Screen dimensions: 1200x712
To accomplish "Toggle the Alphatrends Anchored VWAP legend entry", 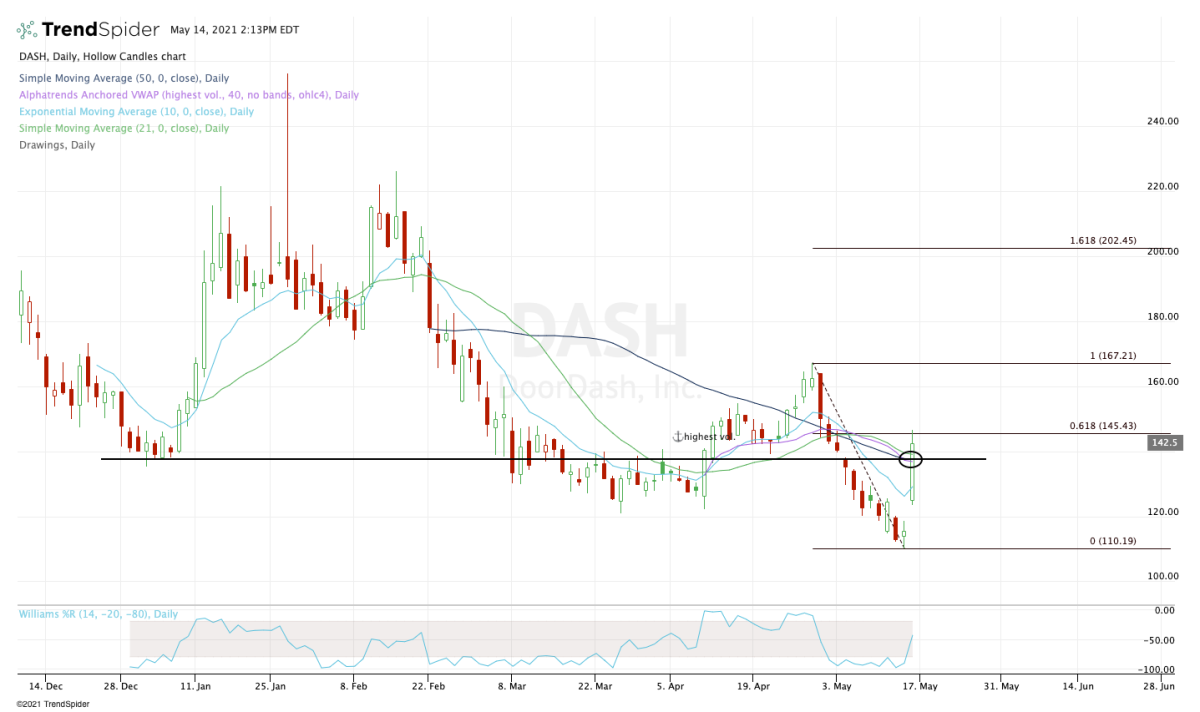I will [188, 95].
